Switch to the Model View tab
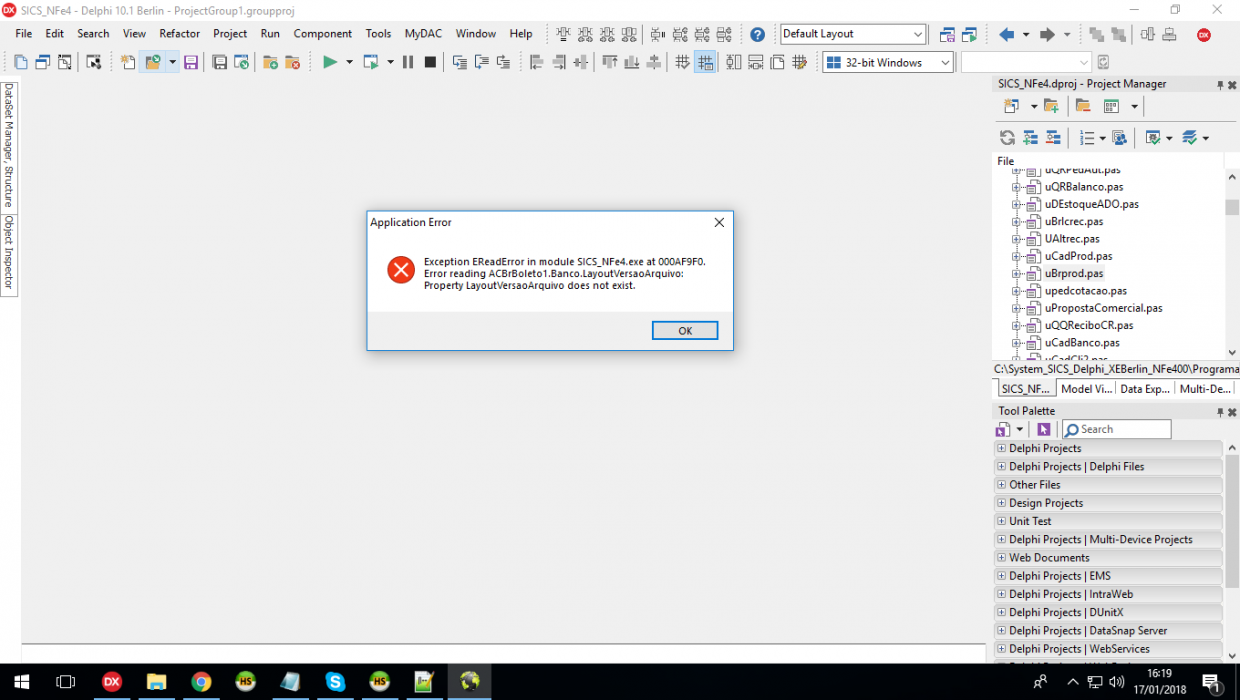 (x=1086, y=389)
